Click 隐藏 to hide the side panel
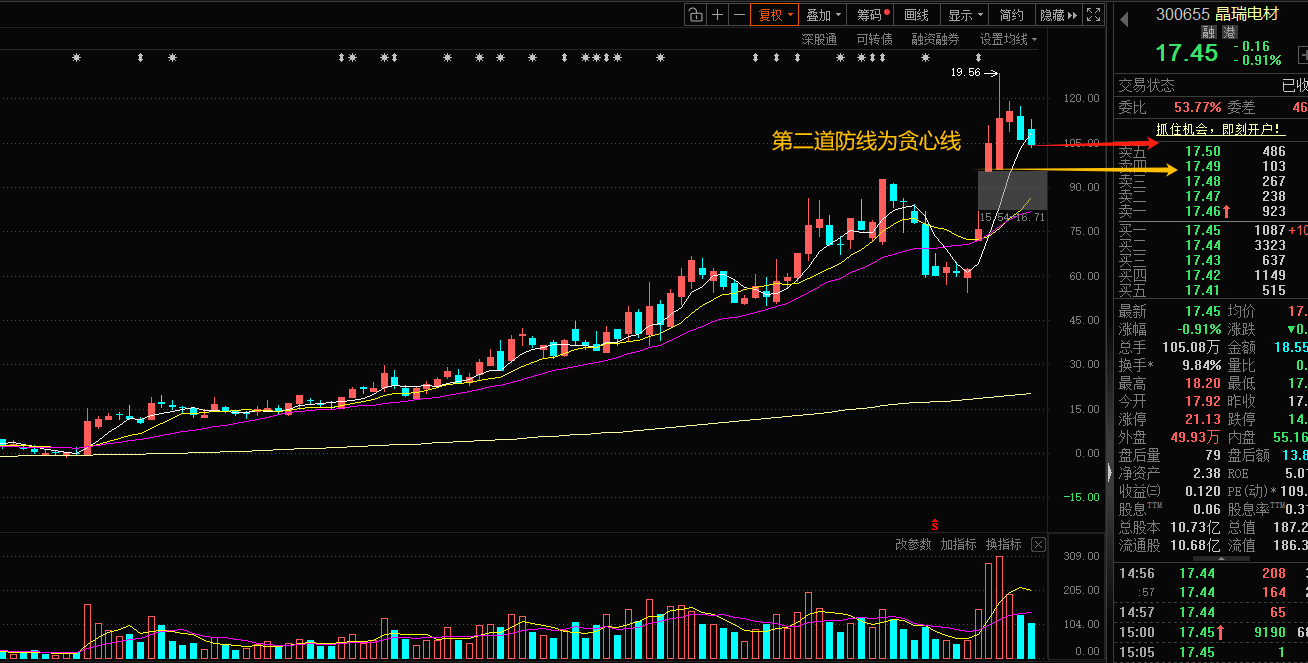Viewport: 1308px width, 663px height. [x=1058, y=15]
